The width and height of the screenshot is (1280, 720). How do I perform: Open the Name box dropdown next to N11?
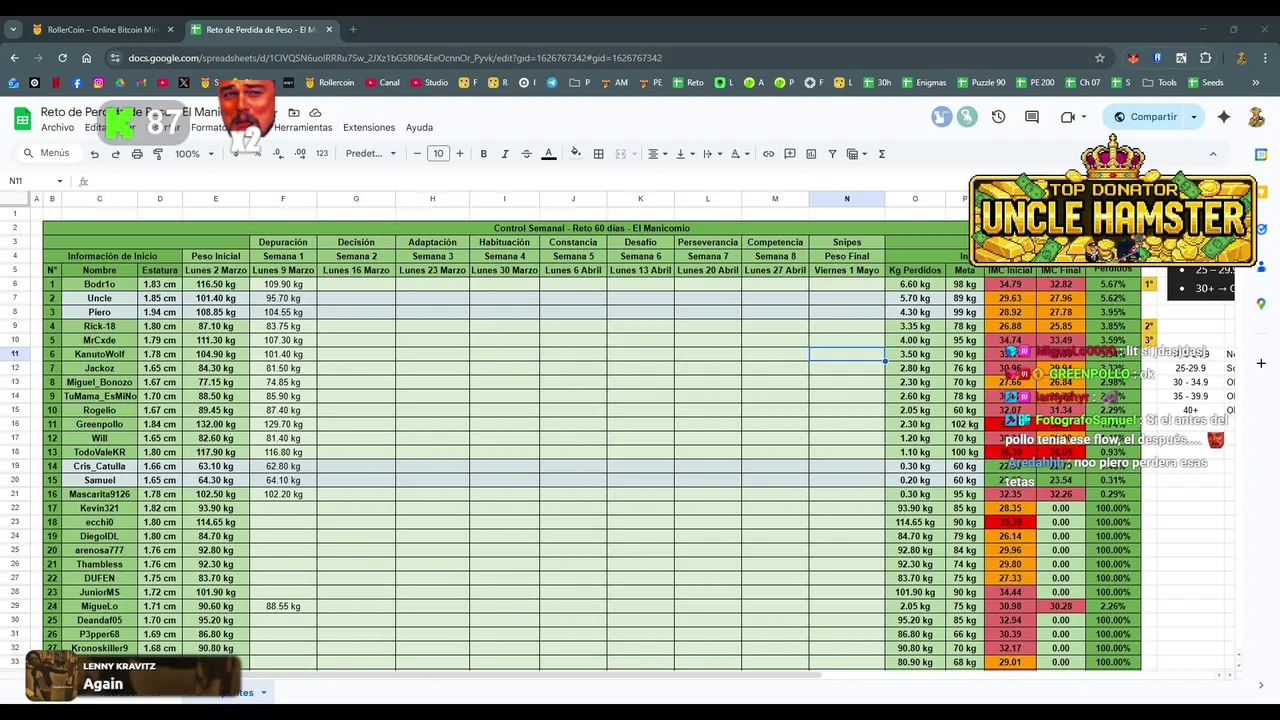point(60,181)
